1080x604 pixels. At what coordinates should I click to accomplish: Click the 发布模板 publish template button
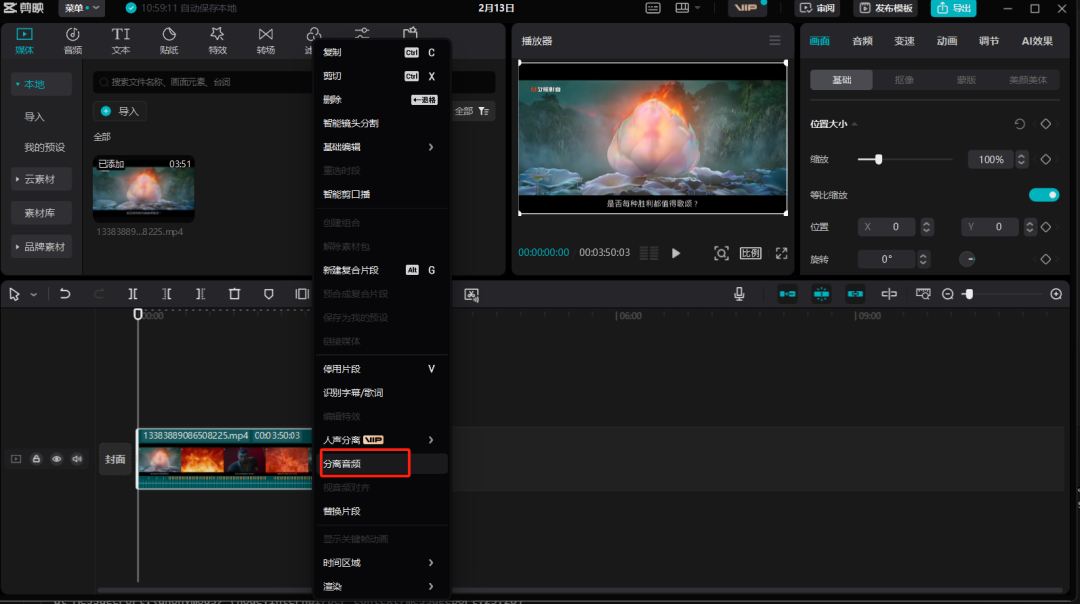[886, 8]
